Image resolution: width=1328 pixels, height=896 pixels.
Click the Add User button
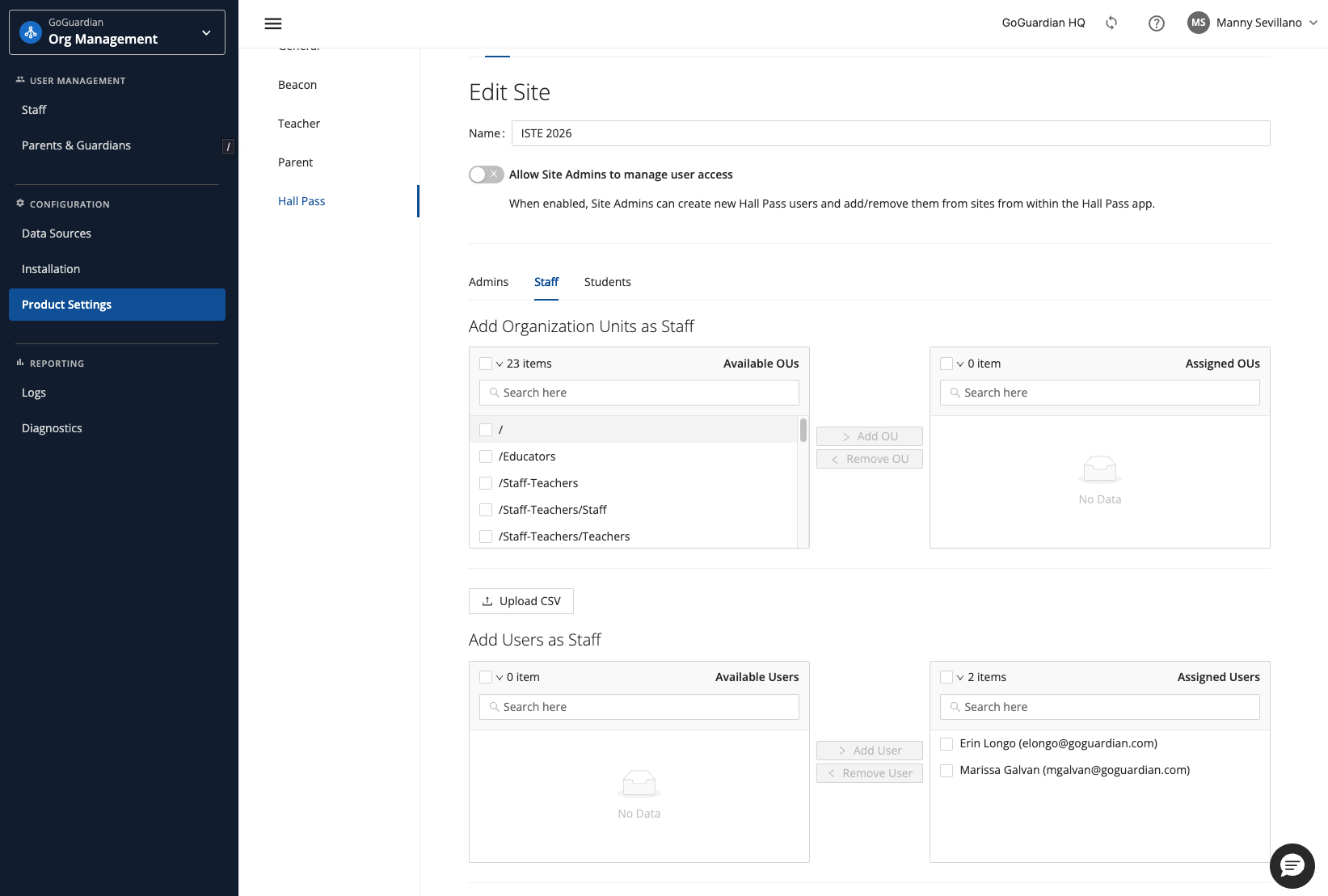click(x=870, y=751)
